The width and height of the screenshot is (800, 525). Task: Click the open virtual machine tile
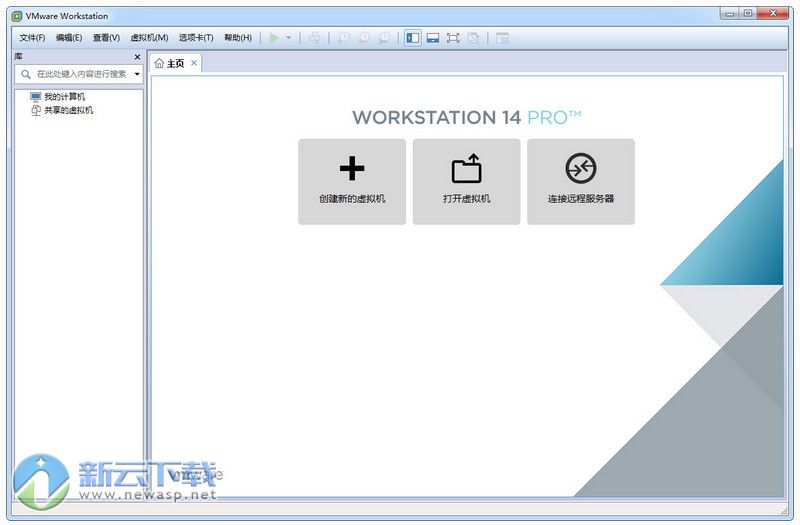(466, 181)
